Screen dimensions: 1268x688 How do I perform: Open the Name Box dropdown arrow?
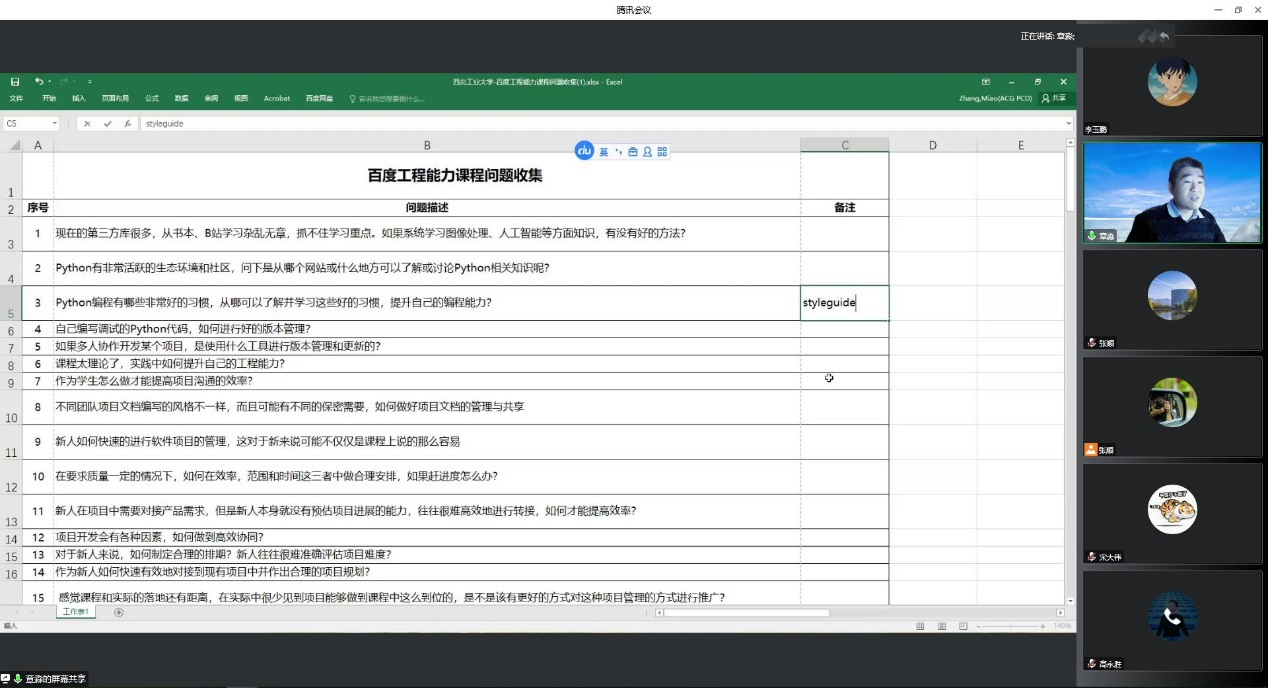[x=55, y=124]
